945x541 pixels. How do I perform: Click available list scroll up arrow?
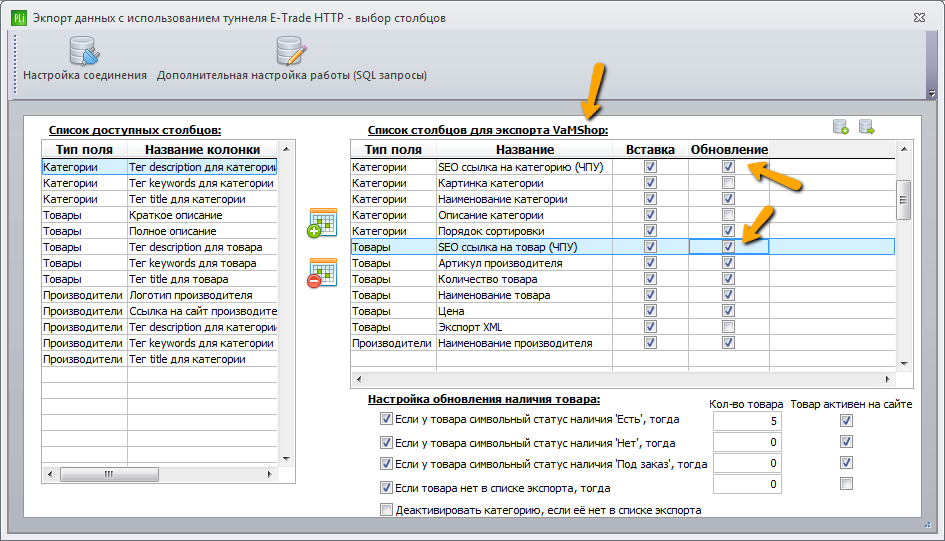point(286,149)
